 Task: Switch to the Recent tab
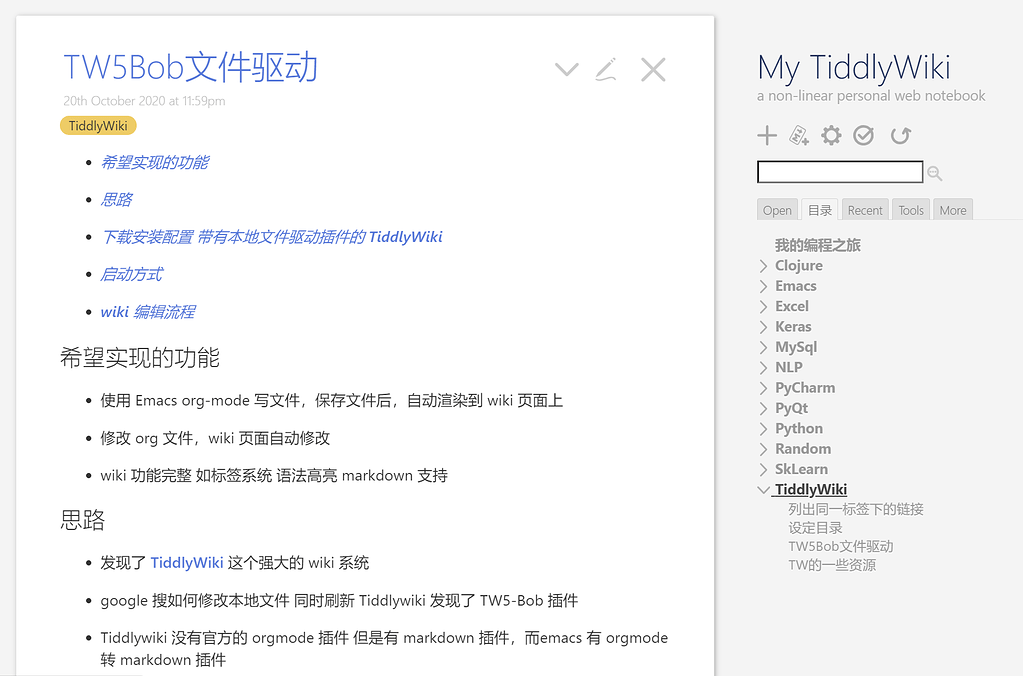click(x=864, y=209)
